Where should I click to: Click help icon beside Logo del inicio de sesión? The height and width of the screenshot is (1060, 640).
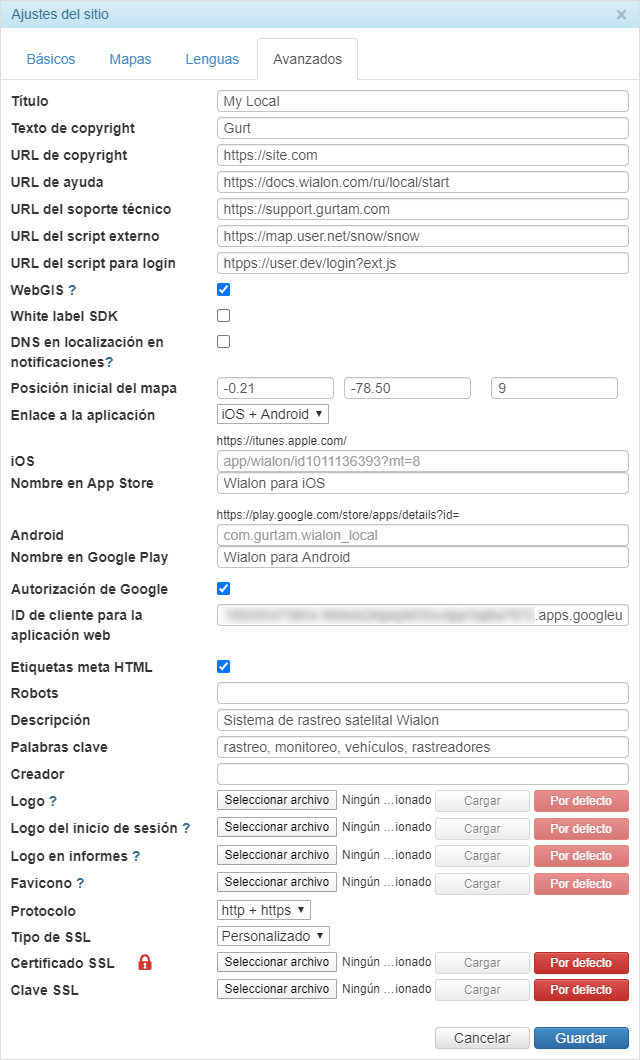click(186, 828)
